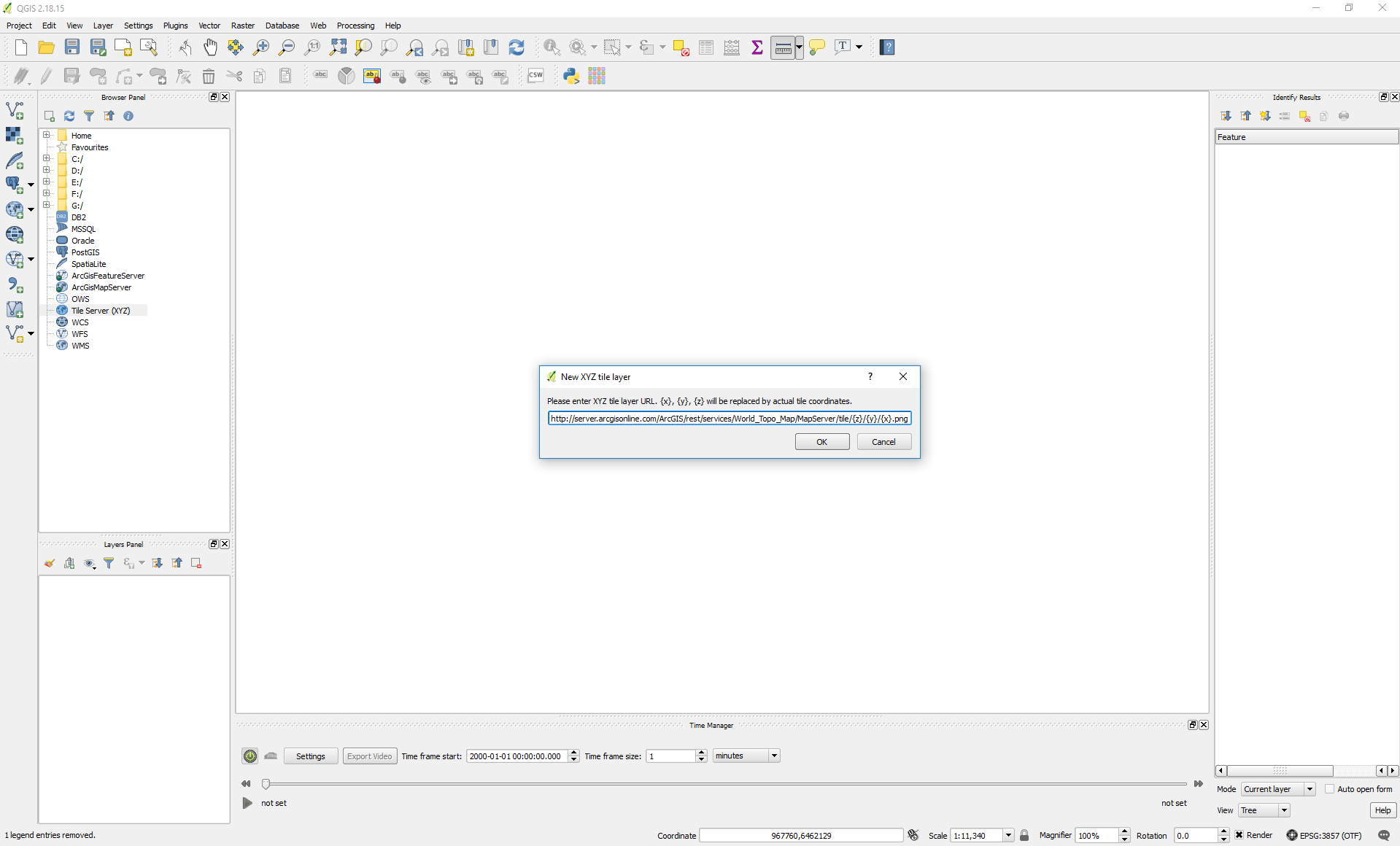Refresh the Browser Panel icon
Image resolution: width=1400 pixels, height=846 pixels.
[x=69, y=116]
